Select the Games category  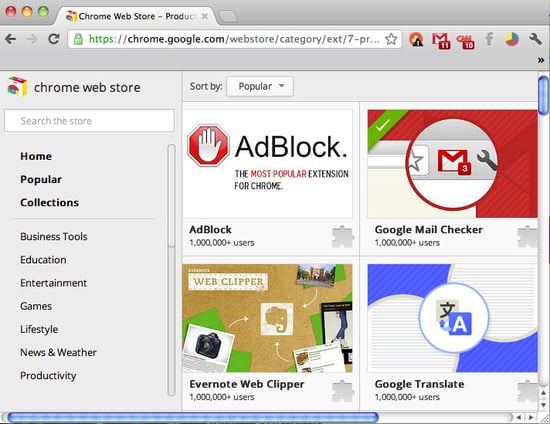click(x=36, y=306)
